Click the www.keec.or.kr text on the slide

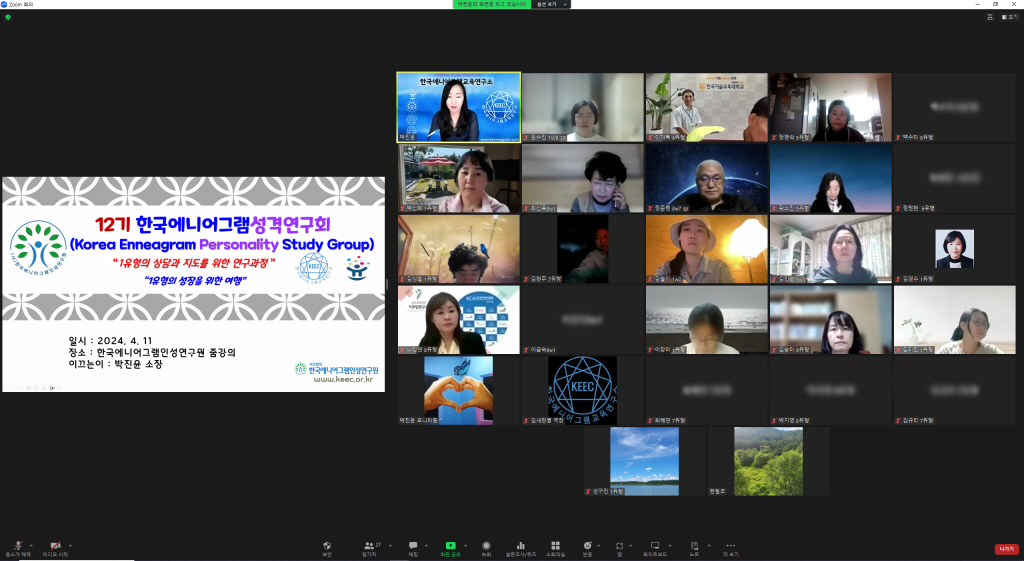[x=343, y=379]
